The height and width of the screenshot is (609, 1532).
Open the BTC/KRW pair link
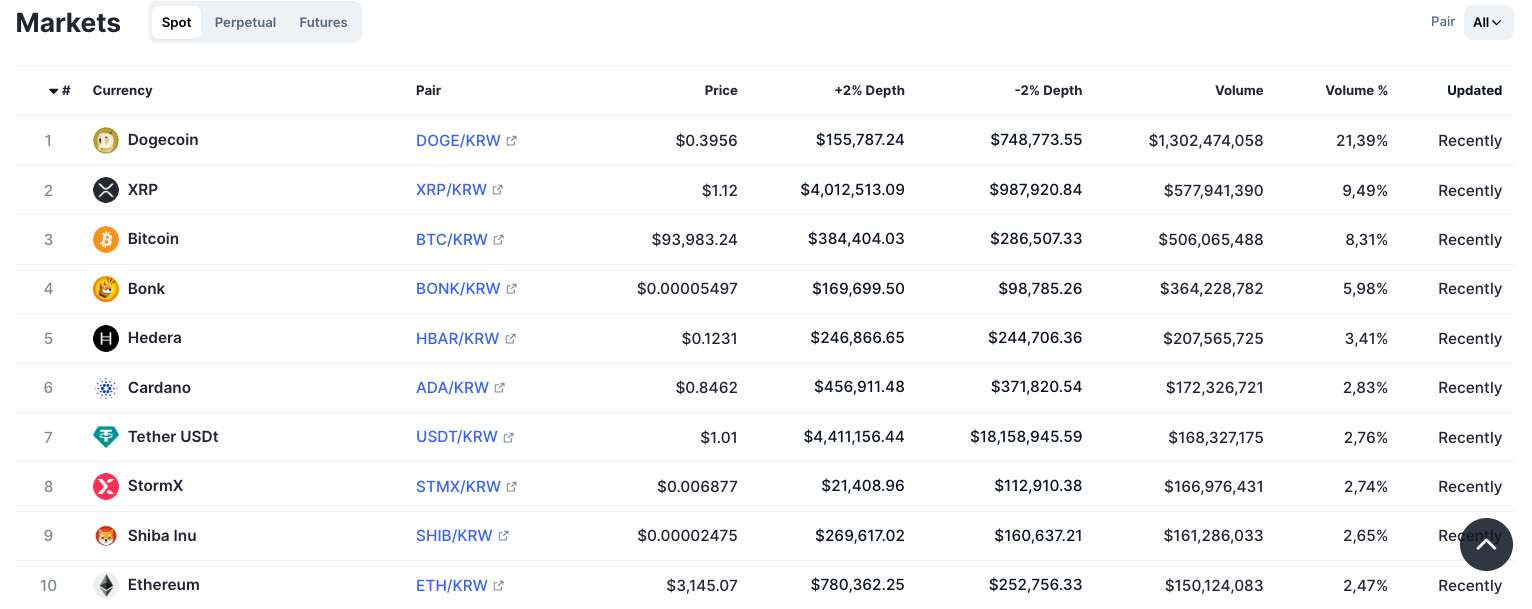pos(452,240)
